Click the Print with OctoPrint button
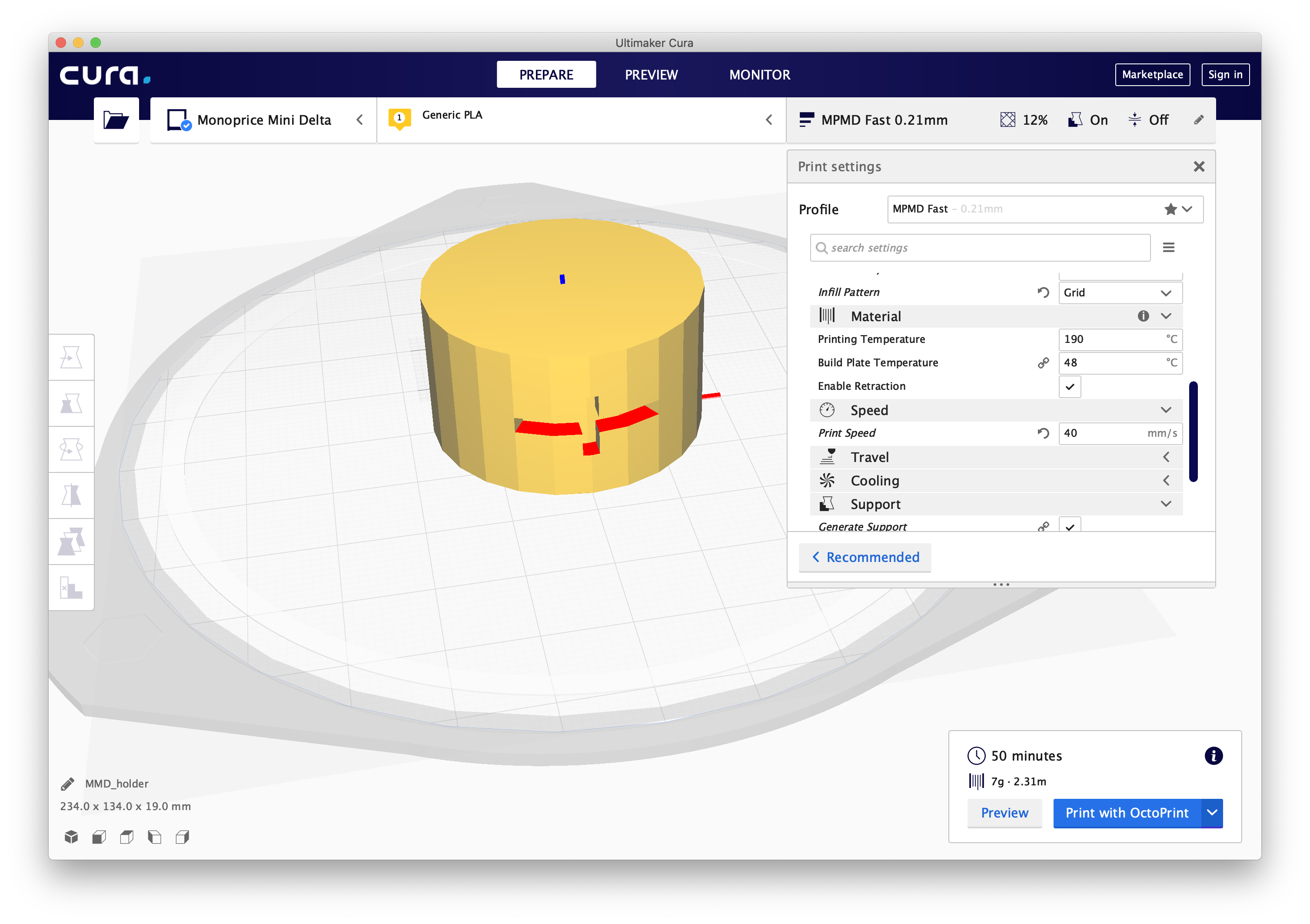 pos(1127,813)
